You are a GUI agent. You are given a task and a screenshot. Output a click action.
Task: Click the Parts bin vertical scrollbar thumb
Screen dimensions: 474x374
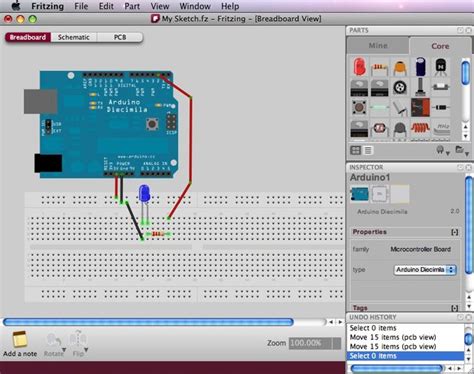point(465,72)
